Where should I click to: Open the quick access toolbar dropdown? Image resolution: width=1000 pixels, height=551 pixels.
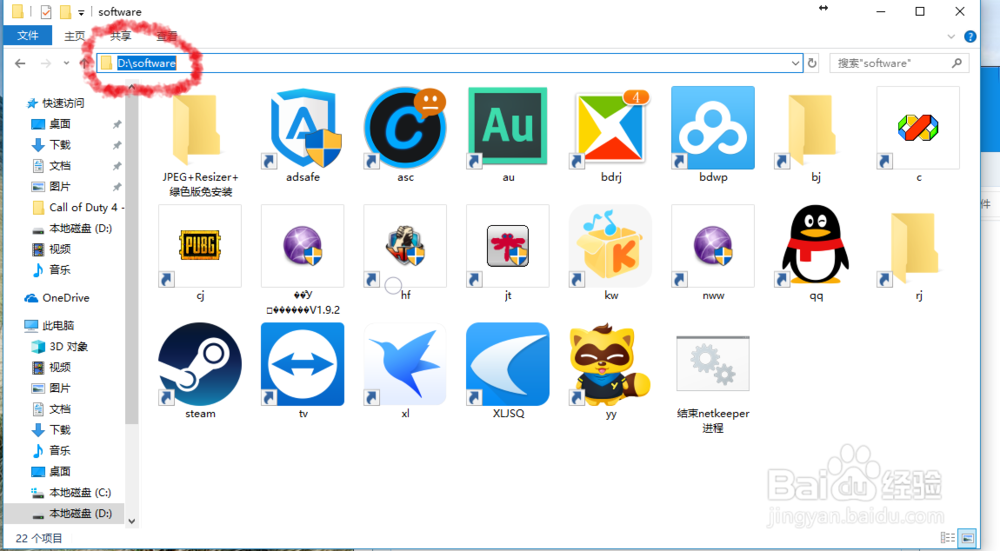(81, 12)
